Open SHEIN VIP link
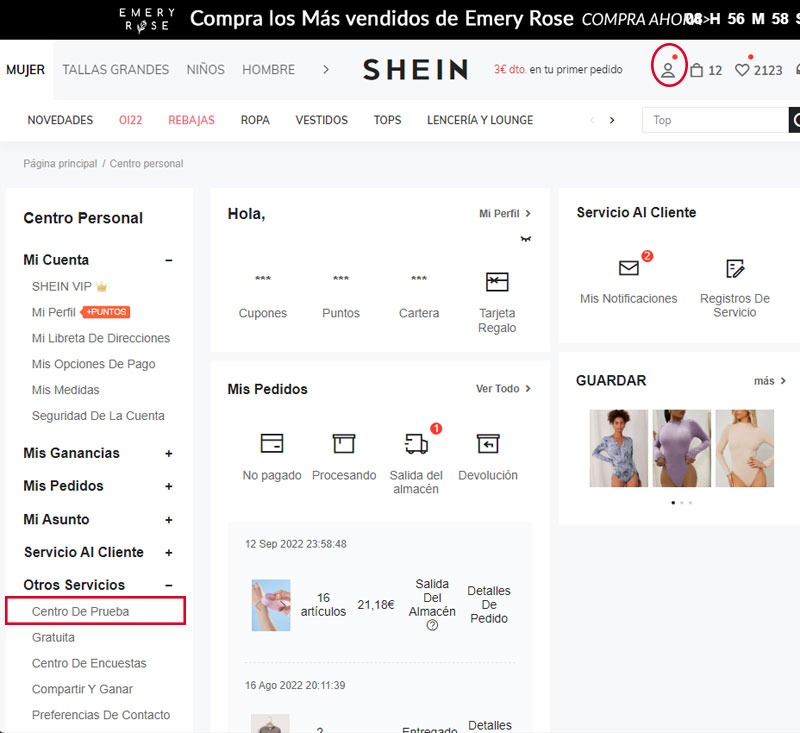 [x=61, y=287]
